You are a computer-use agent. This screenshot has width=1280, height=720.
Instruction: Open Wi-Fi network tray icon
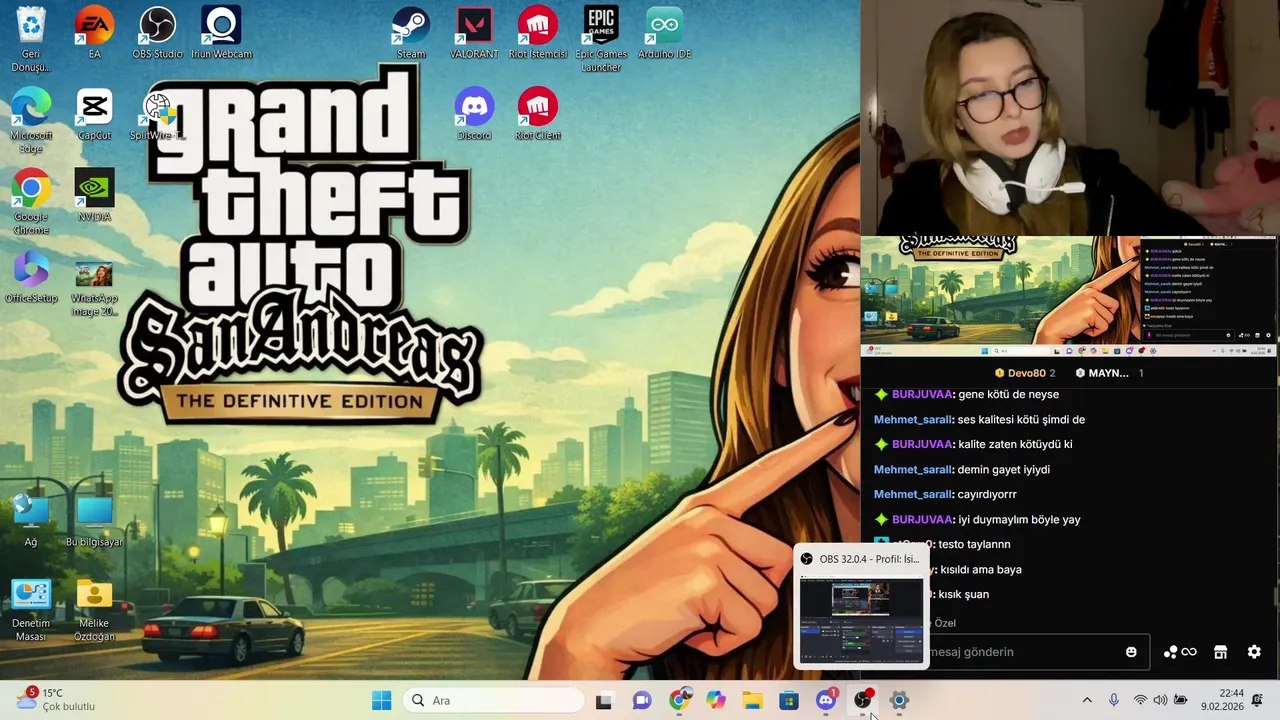pyautogui.click(x=1140, y=700)
